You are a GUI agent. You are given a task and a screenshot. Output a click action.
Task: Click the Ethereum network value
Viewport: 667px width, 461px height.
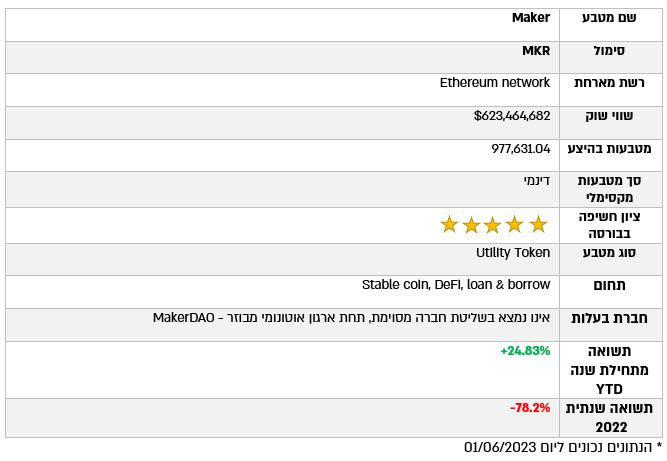click(494, 83)
